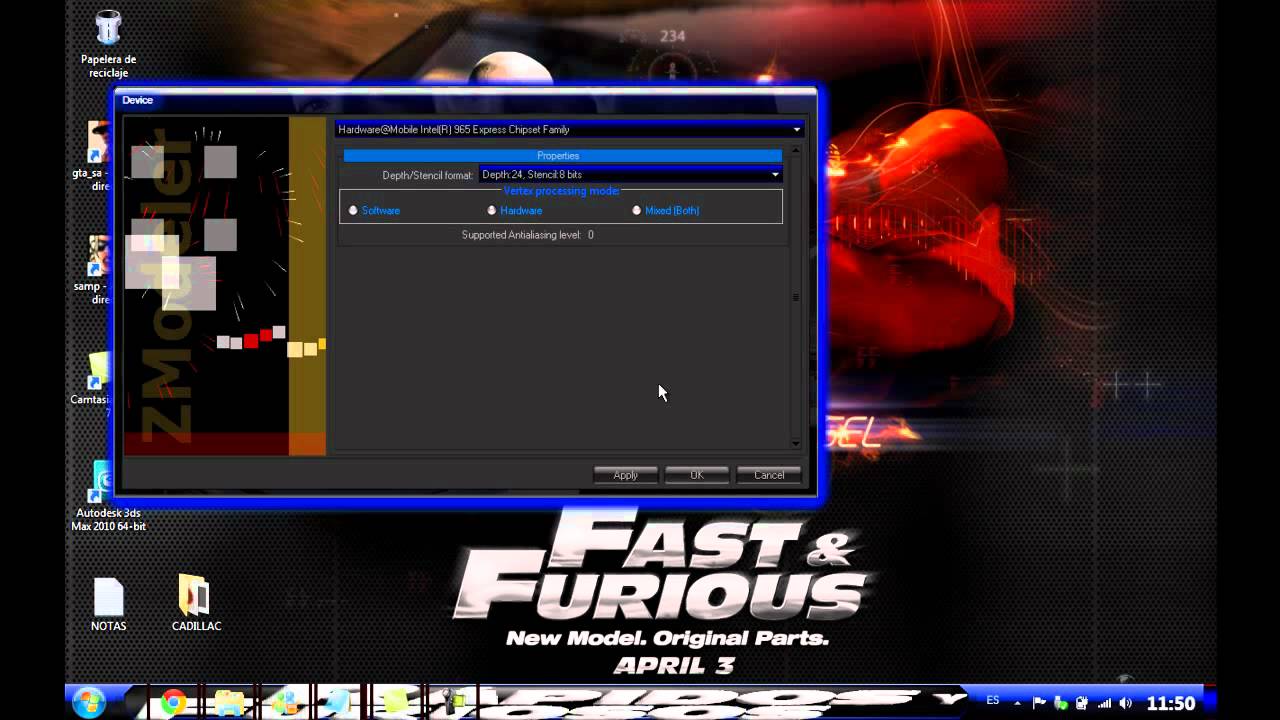Click the Action Center flag icon
The height and width of the screenshot is (720, 1280).
click(1040, 703)
